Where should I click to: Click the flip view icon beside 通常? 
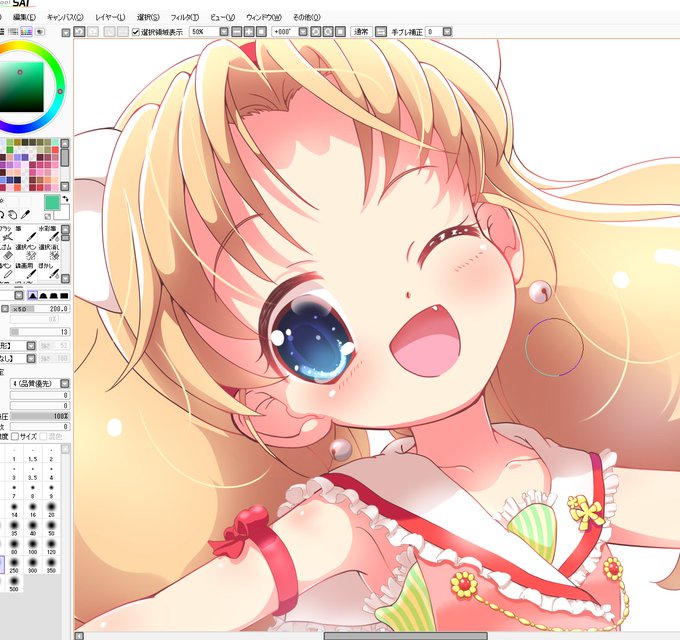coord(380,32)
